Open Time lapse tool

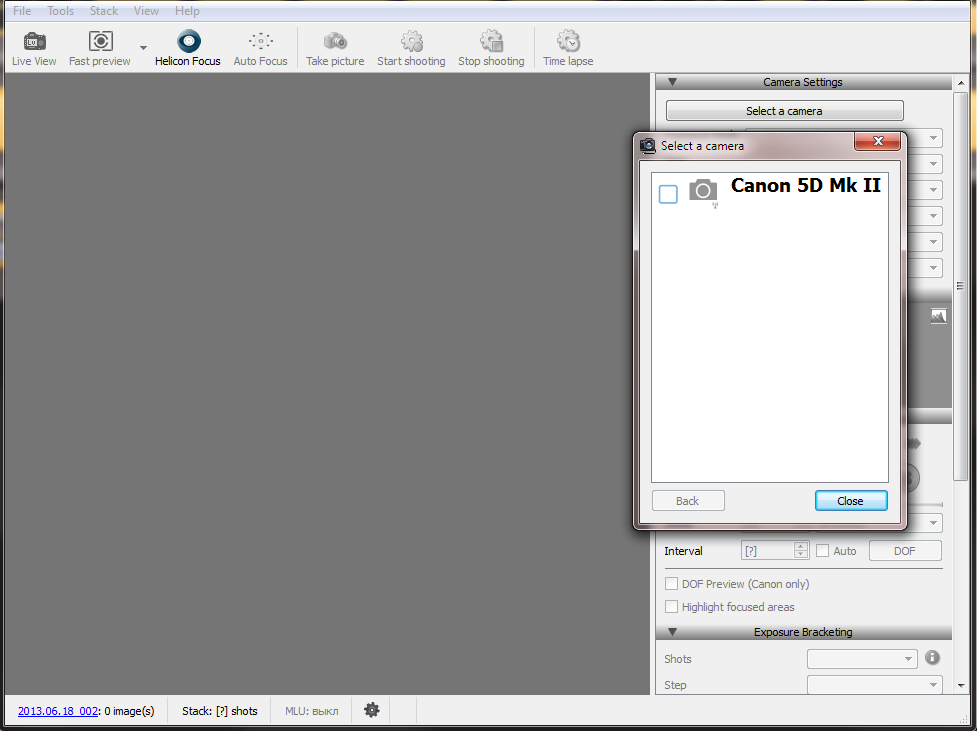click(x=568, y=49)
